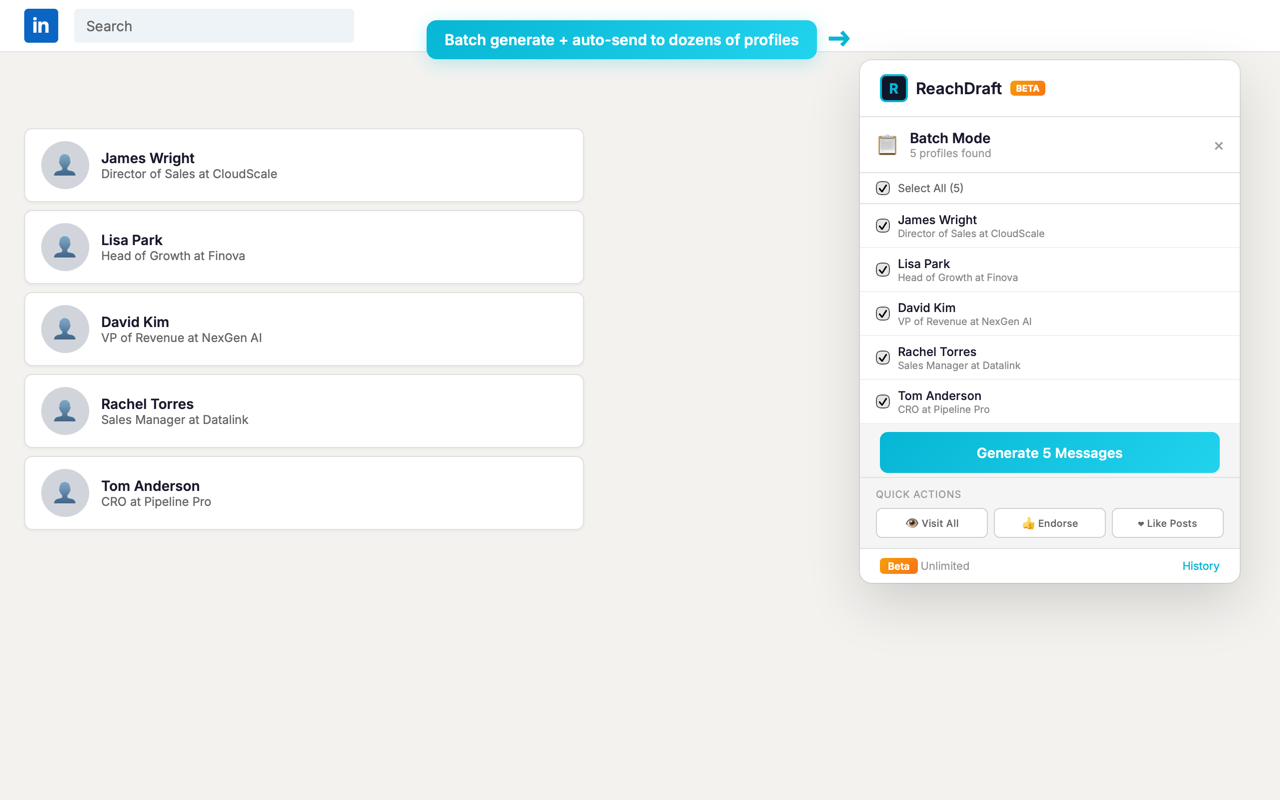
Task: Open David Kim name in search results
Action: (135, 322)
